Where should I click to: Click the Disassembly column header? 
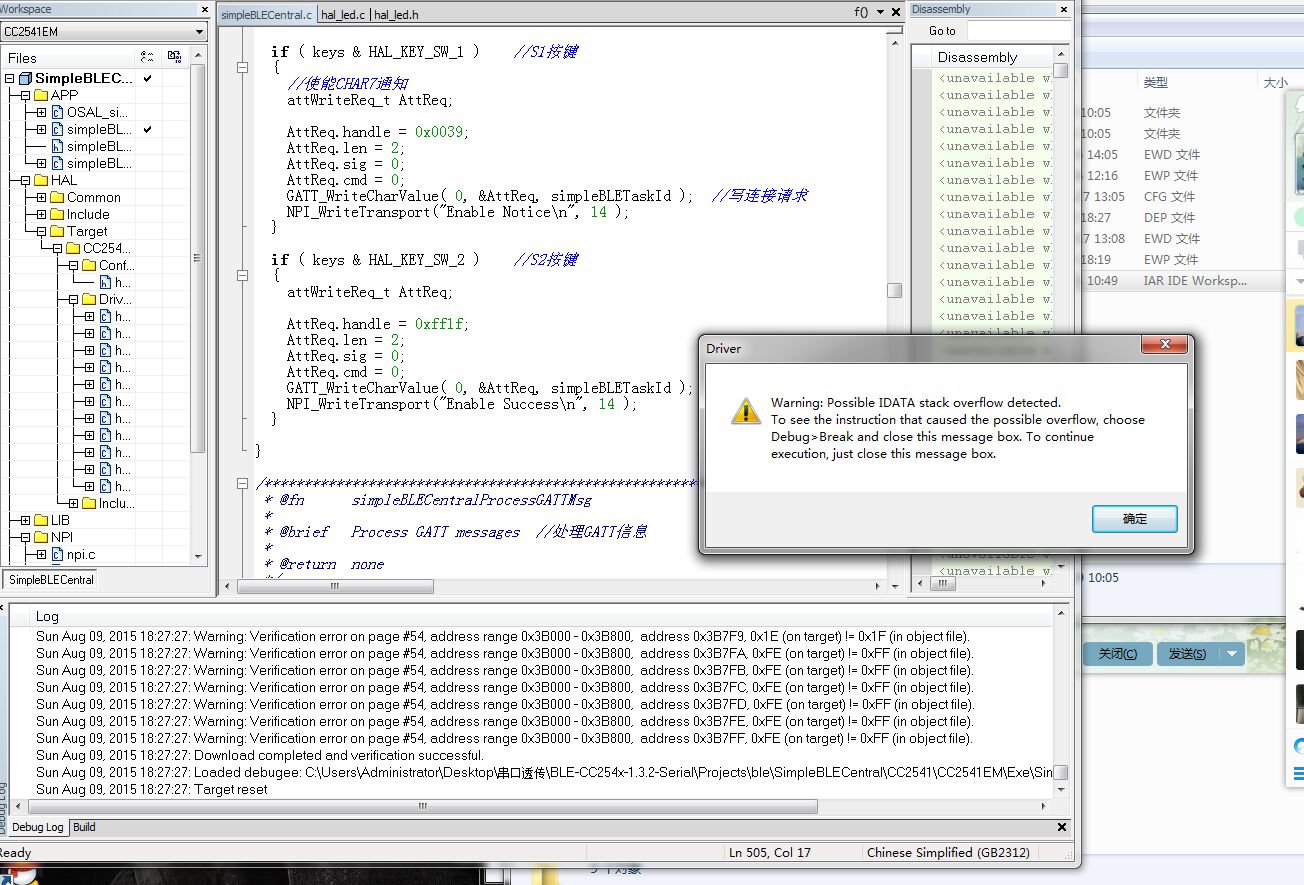point(992,57)
